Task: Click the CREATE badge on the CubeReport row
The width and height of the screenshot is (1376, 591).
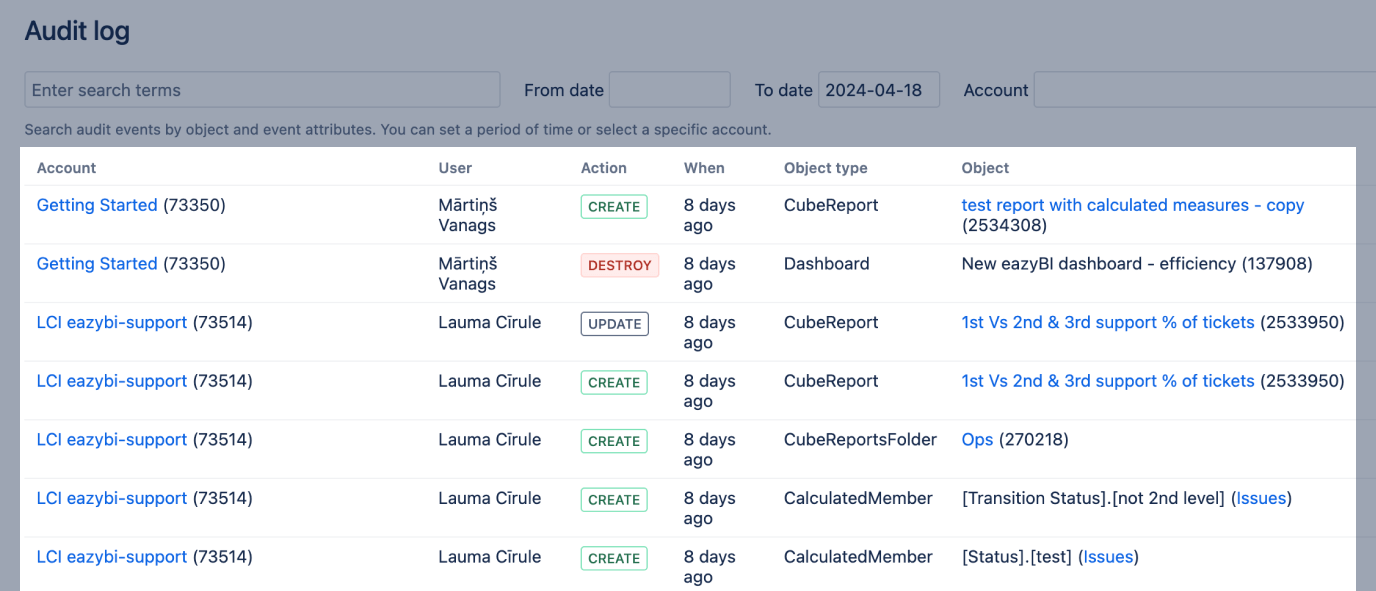Action: (613, 206)
